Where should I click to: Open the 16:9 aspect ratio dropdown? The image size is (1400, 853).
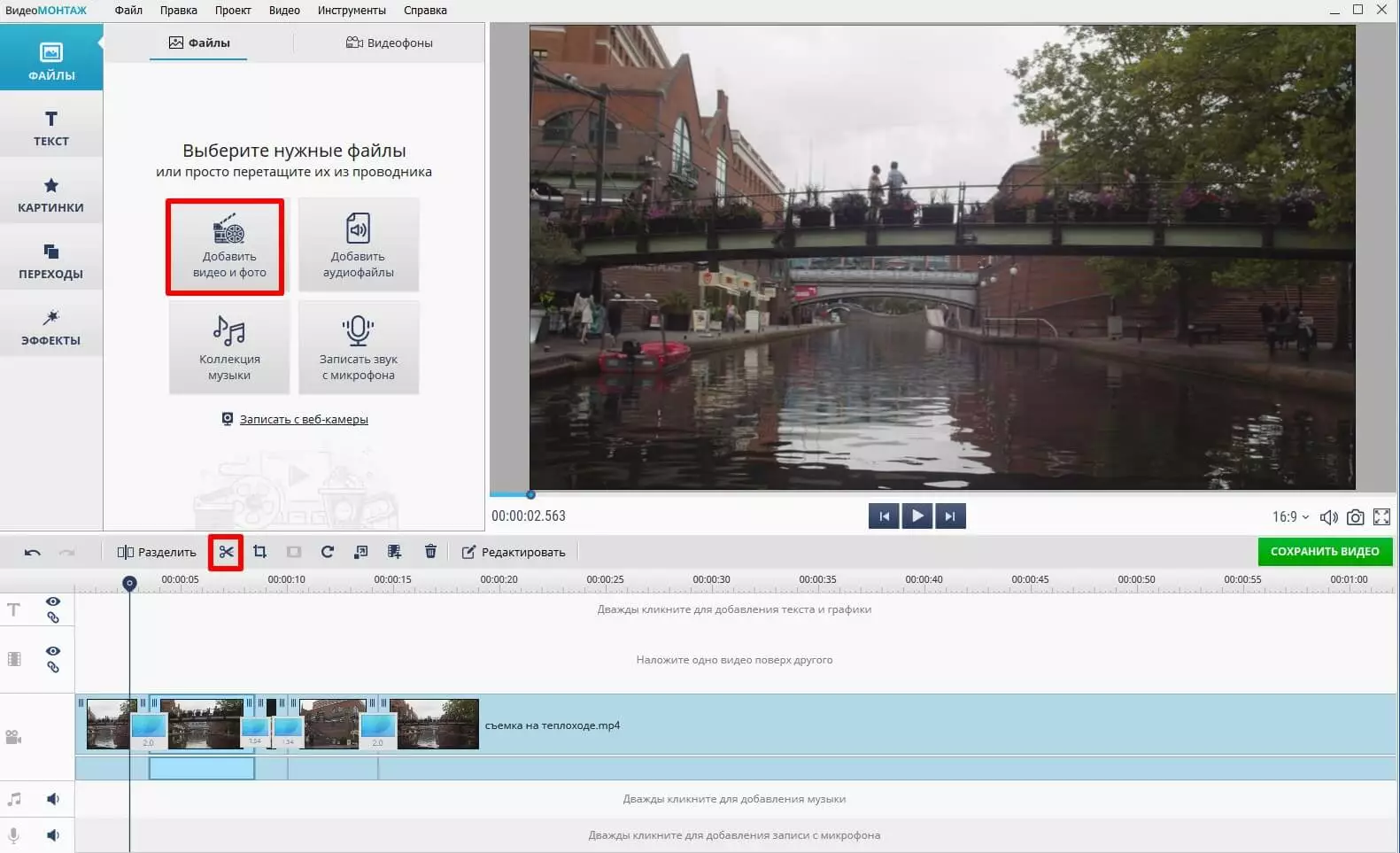tap(1290, 517)
